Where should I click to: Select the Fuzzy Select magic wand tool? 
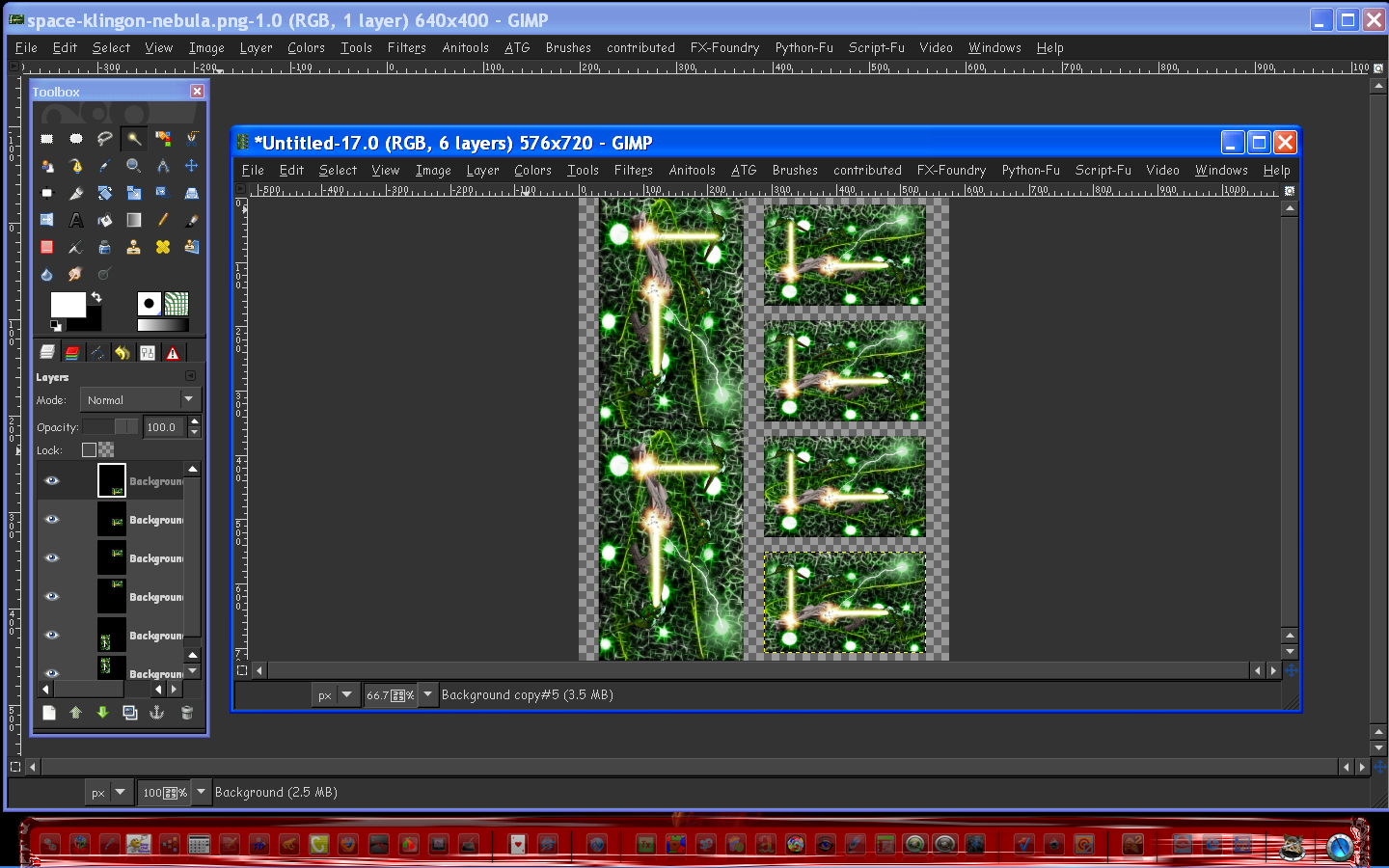134,139
